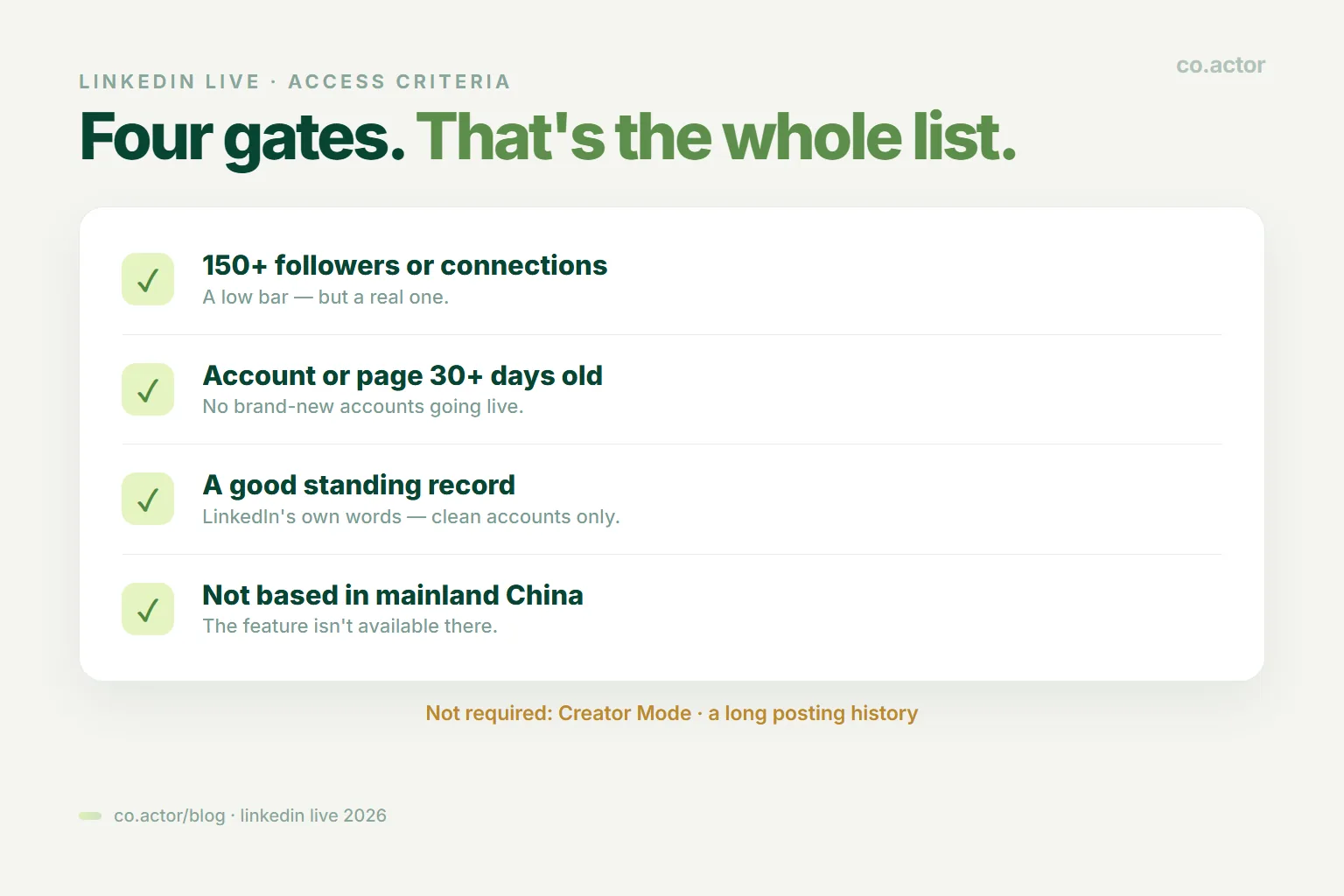Select the 'A good standing record' heading
Image resolution: width=1344 pixels, height=896 pixels.
click(x=359, y=486)
